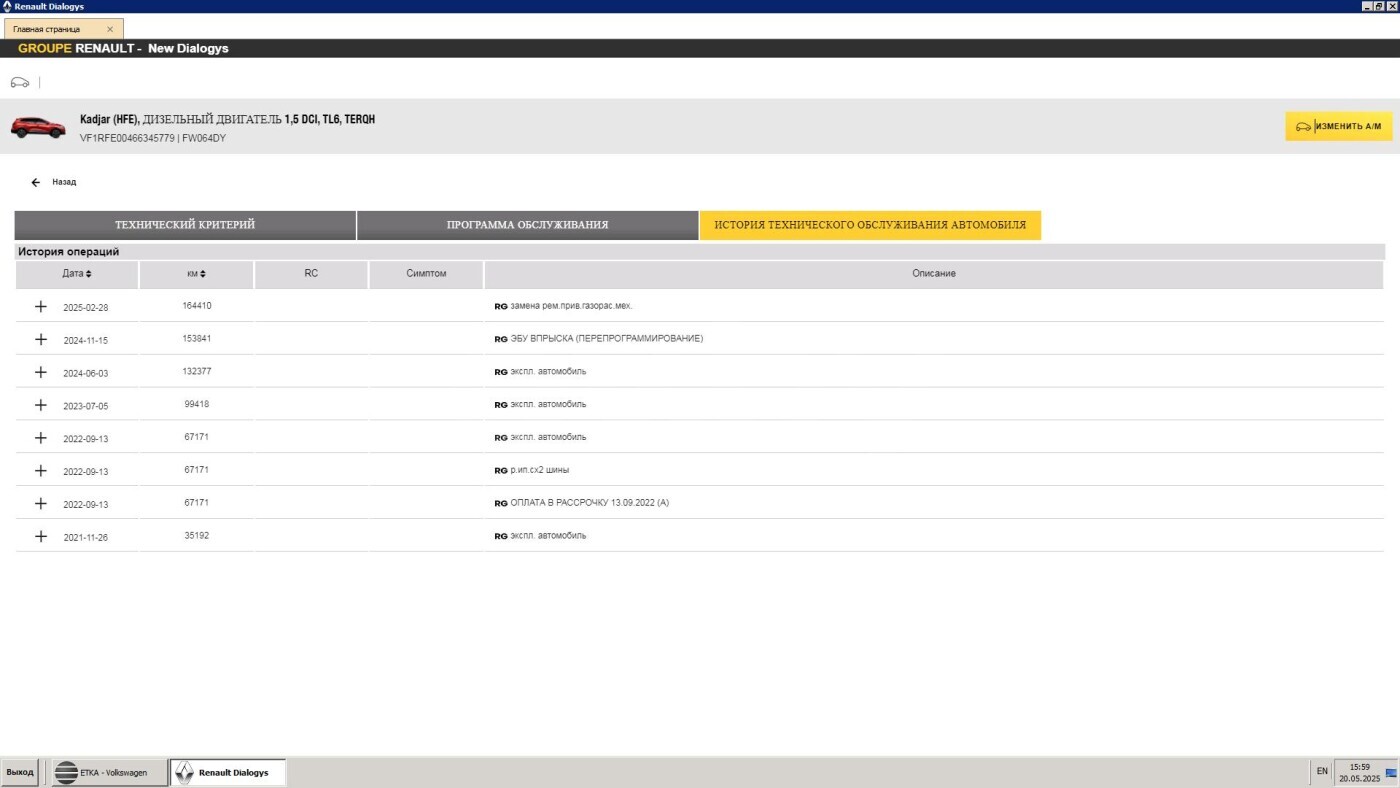Click the date 2023-07-05
Viewport: 1400px width, 788px height.
85,406
